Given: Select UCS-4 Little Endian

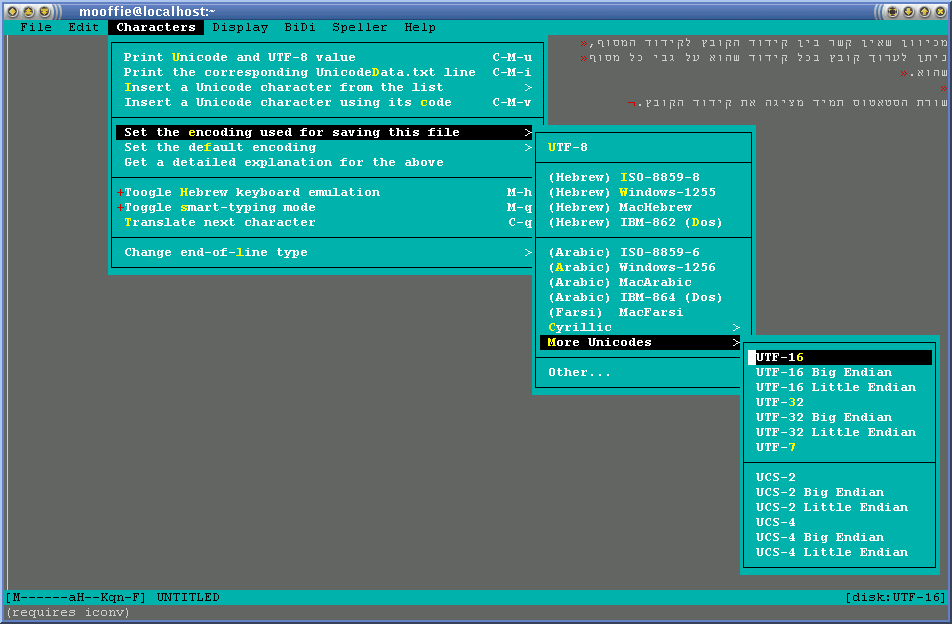Looking at the screenshot, I should pyautogui.click(x=840, y=552).
